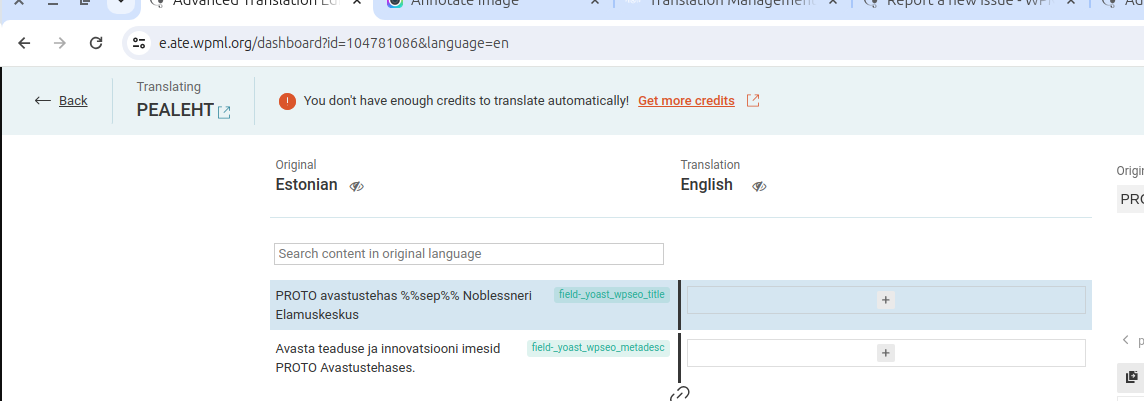Open the Get more credits link
Image resolution: width=1144 pixels, height=401 pixels.
pos(686,101)
